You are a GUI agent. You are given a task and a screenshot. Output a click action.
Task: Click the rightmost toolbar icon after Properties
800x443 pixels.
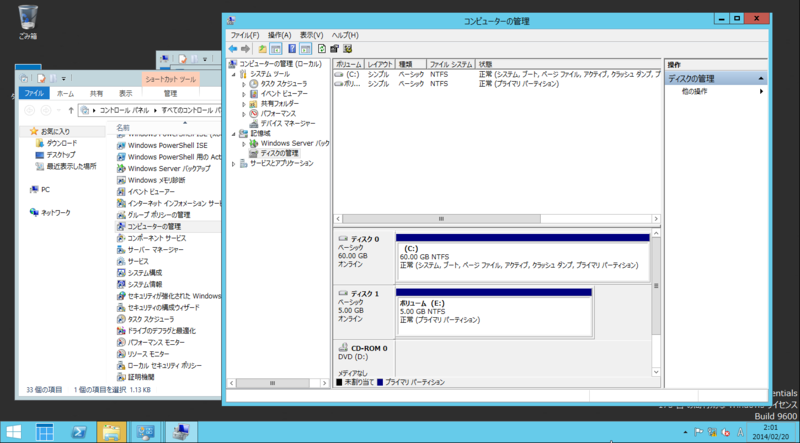[x=348, y=49]
